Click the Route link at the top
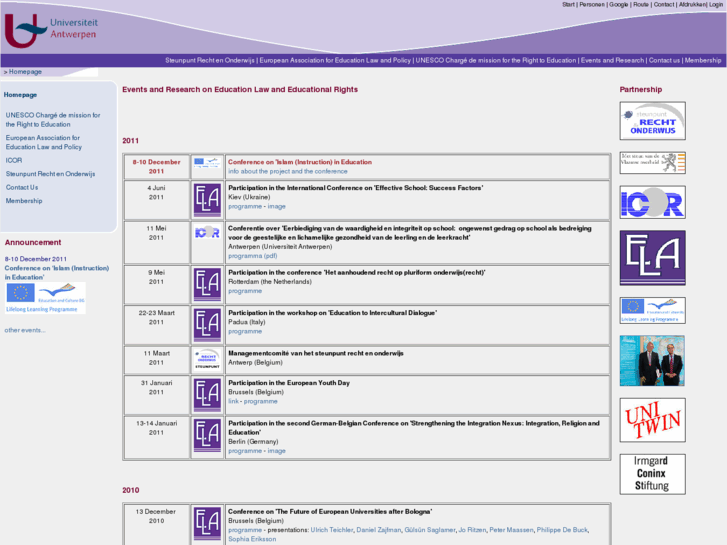727x545 pixels. 641,5
